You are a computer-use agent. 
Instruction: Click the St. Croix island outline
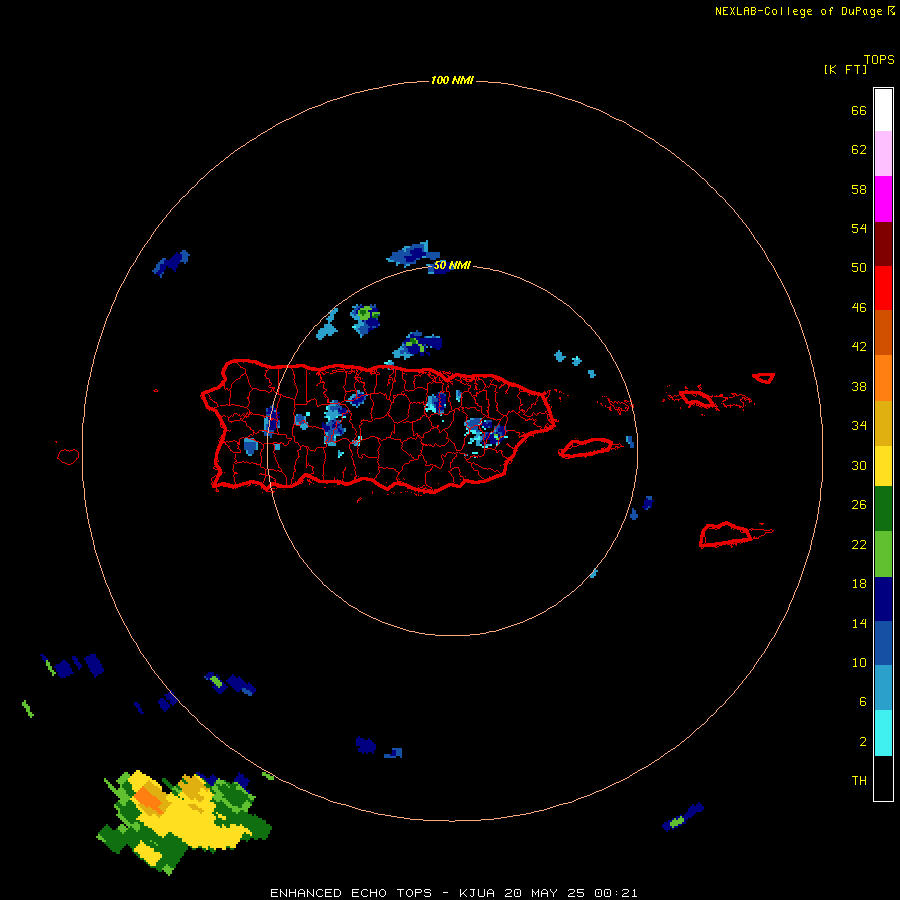coord(726,535)
